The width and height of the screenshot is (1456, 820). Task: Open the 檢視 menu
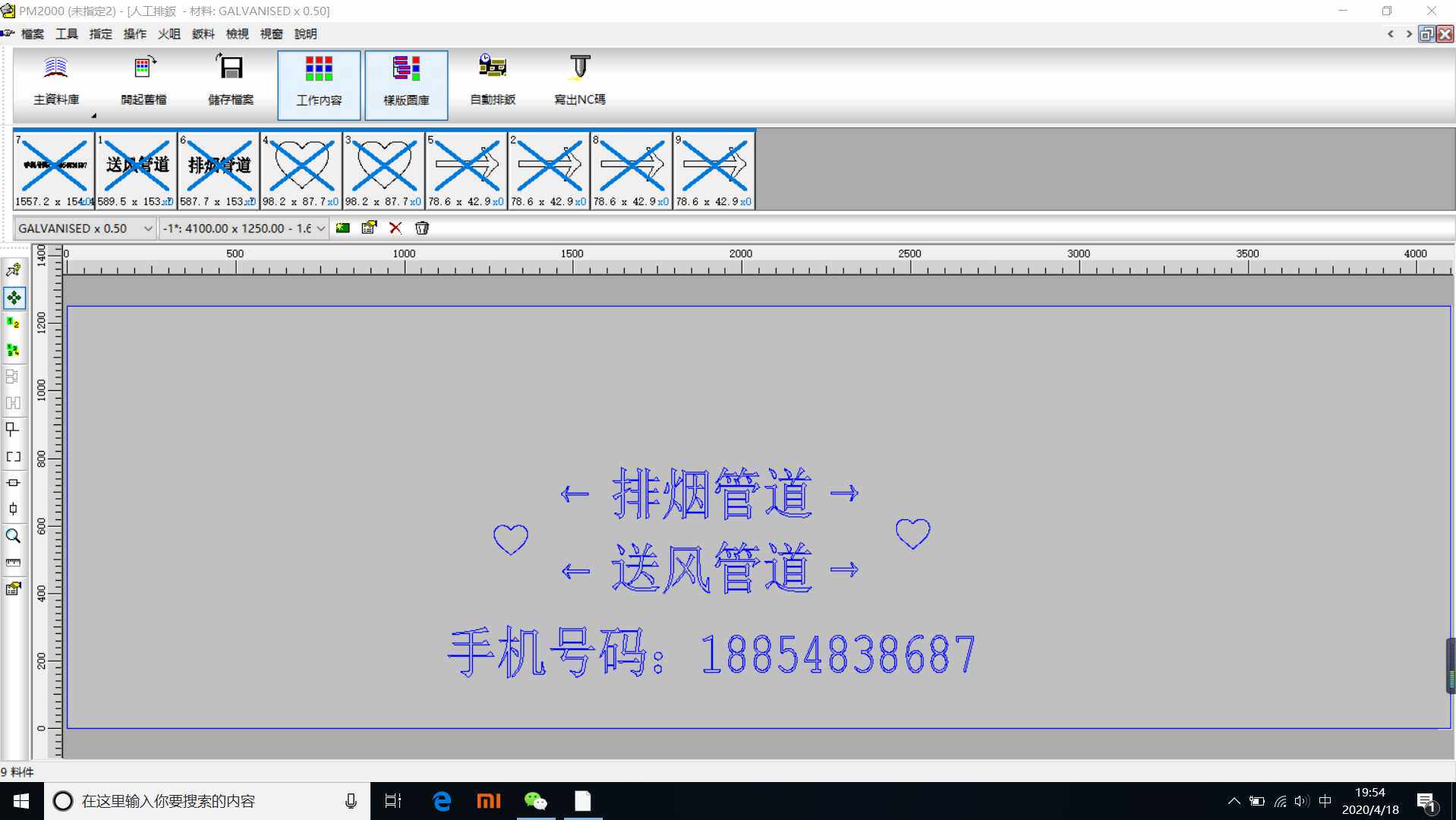coord(238,34)
